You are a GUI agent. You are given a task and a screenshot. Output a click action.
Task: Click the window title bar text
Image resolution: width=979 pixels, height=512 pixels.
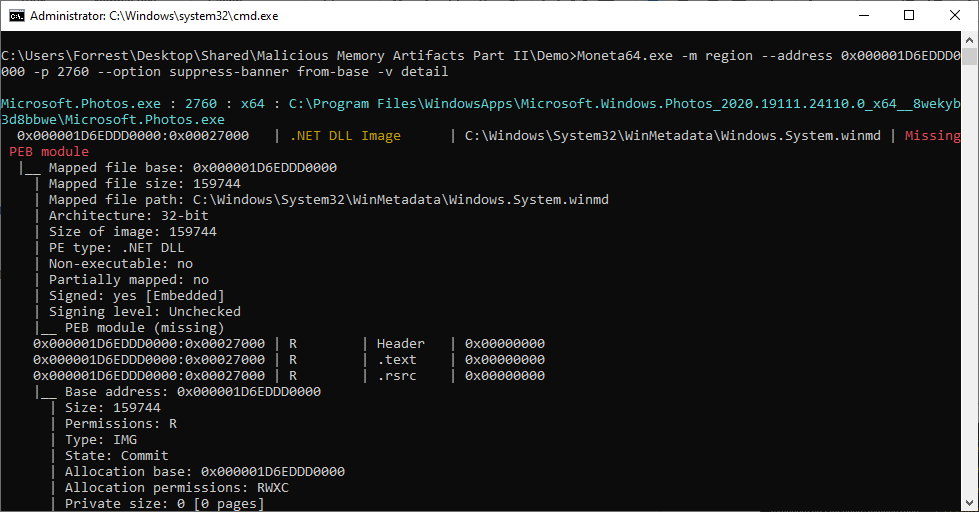click(154, 16)
